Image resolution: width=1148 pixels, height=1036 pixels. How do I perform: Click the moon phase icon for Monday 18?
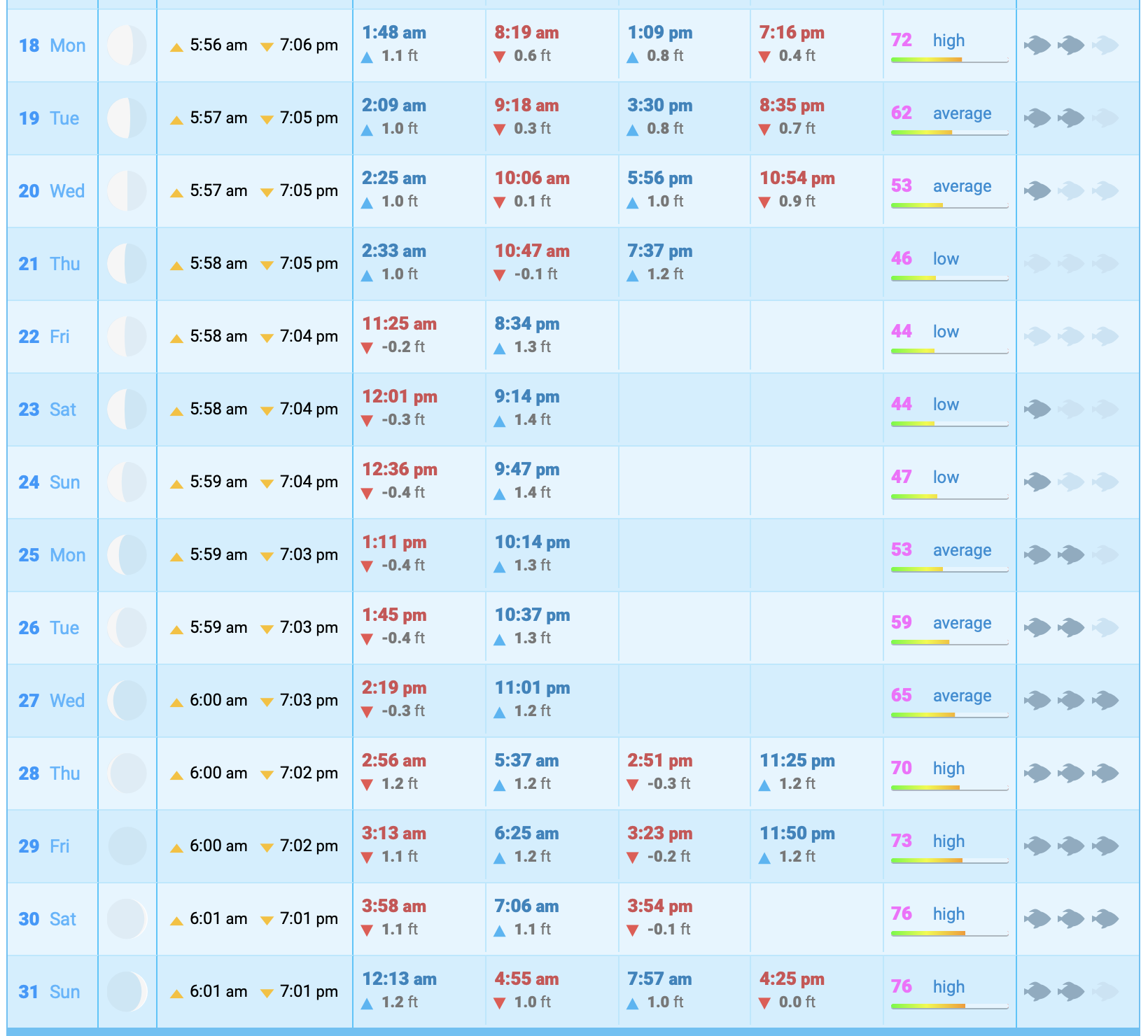click(x=127, y=45)
